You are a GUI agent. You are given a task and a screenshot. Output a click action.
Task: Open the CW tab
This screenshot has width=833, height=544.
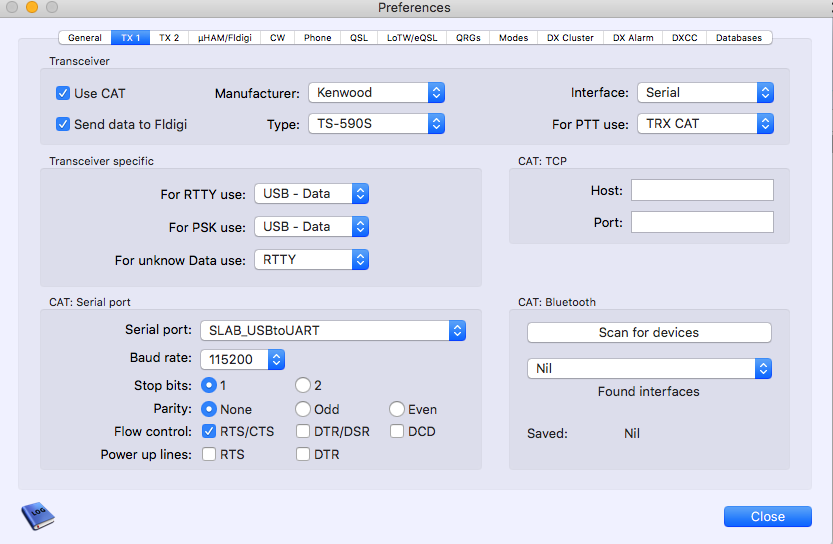pyautogui.click(x=277, y=38)
